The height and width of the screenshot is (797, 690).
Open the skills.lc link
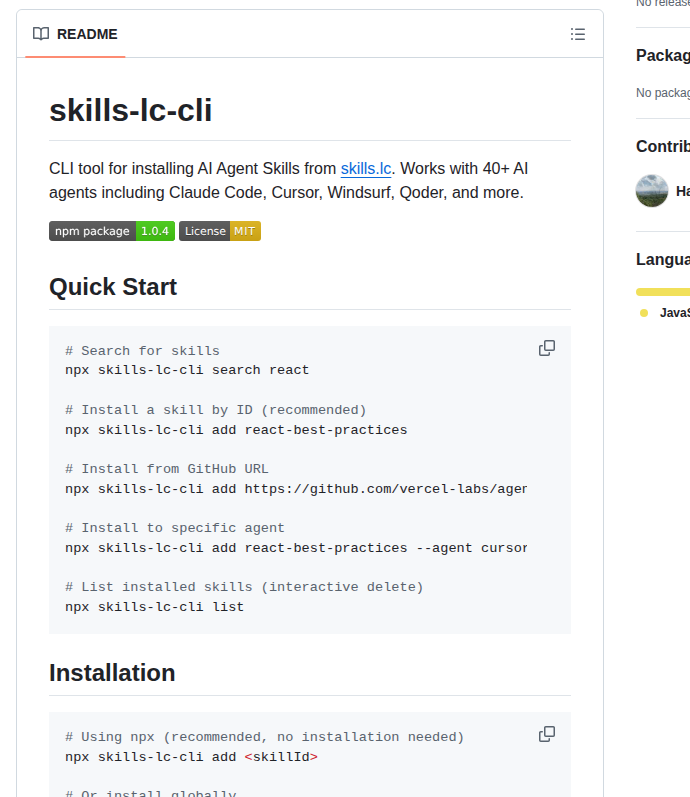366,169
